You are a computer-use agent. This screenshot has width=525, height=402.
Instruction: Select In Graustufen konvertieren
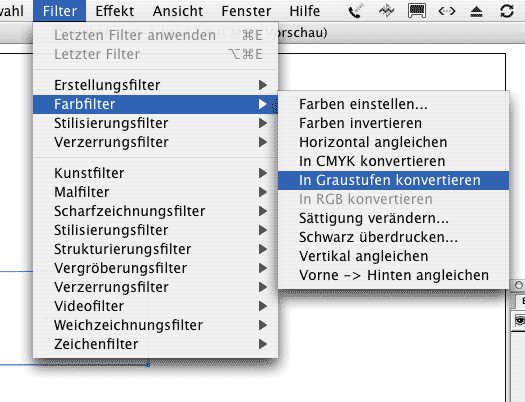tap(393, 180)
